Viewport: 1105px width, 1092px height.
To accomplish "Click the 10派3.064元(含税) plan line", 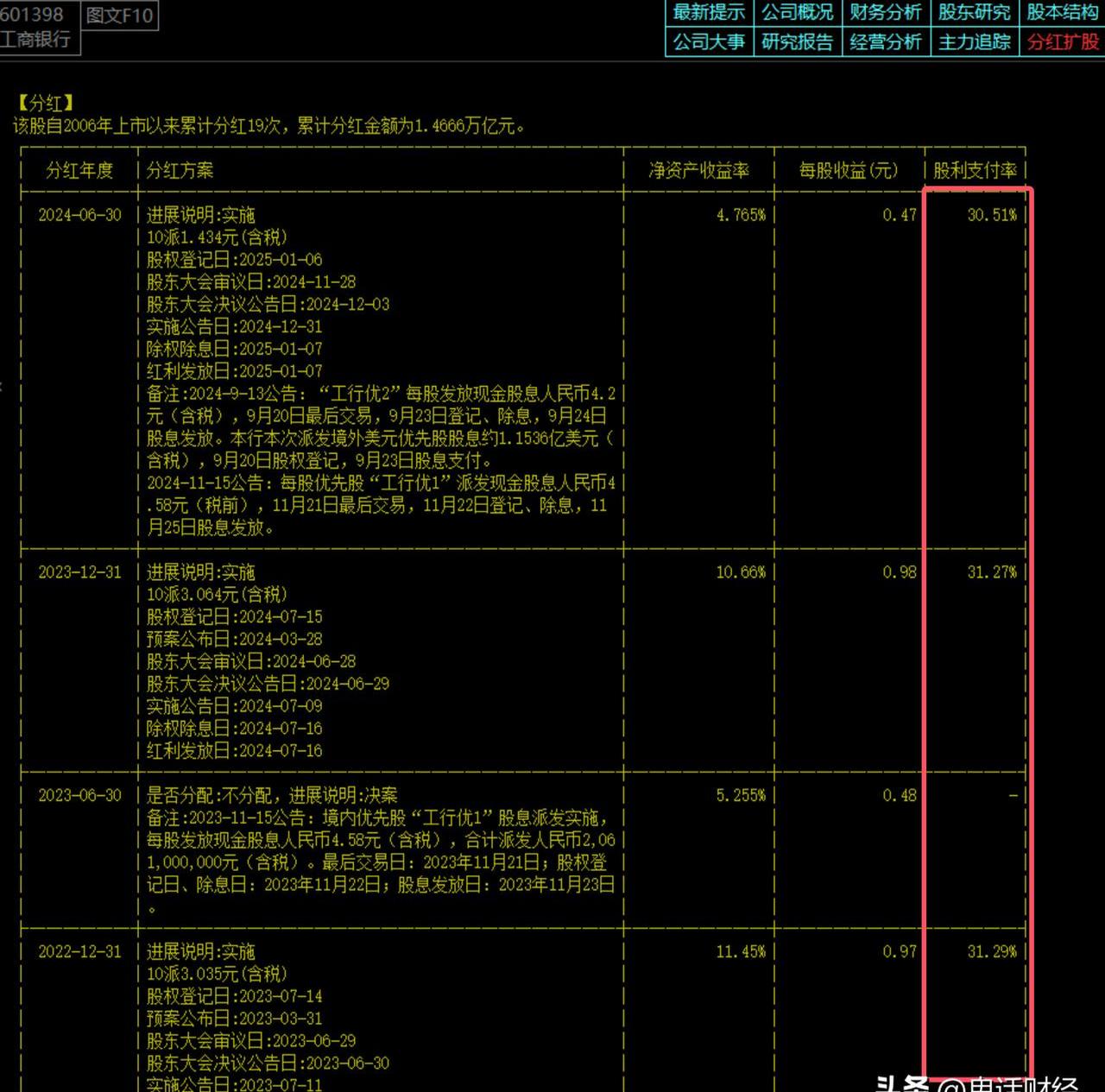I will tap(217, 595).
